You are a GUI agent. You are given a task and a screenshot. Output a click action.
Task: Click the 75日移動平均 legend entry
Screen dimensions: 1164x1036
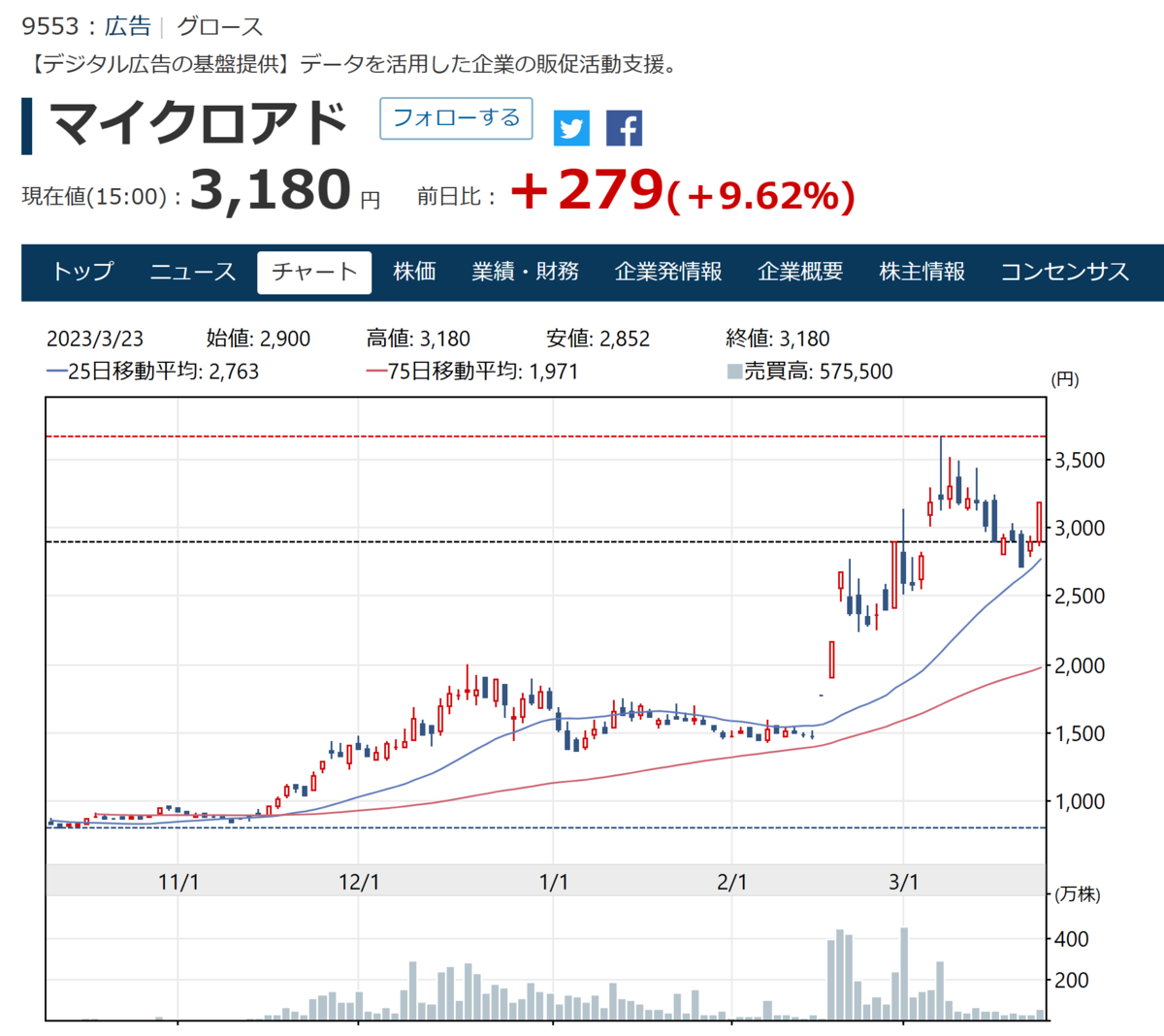(472, 372)
